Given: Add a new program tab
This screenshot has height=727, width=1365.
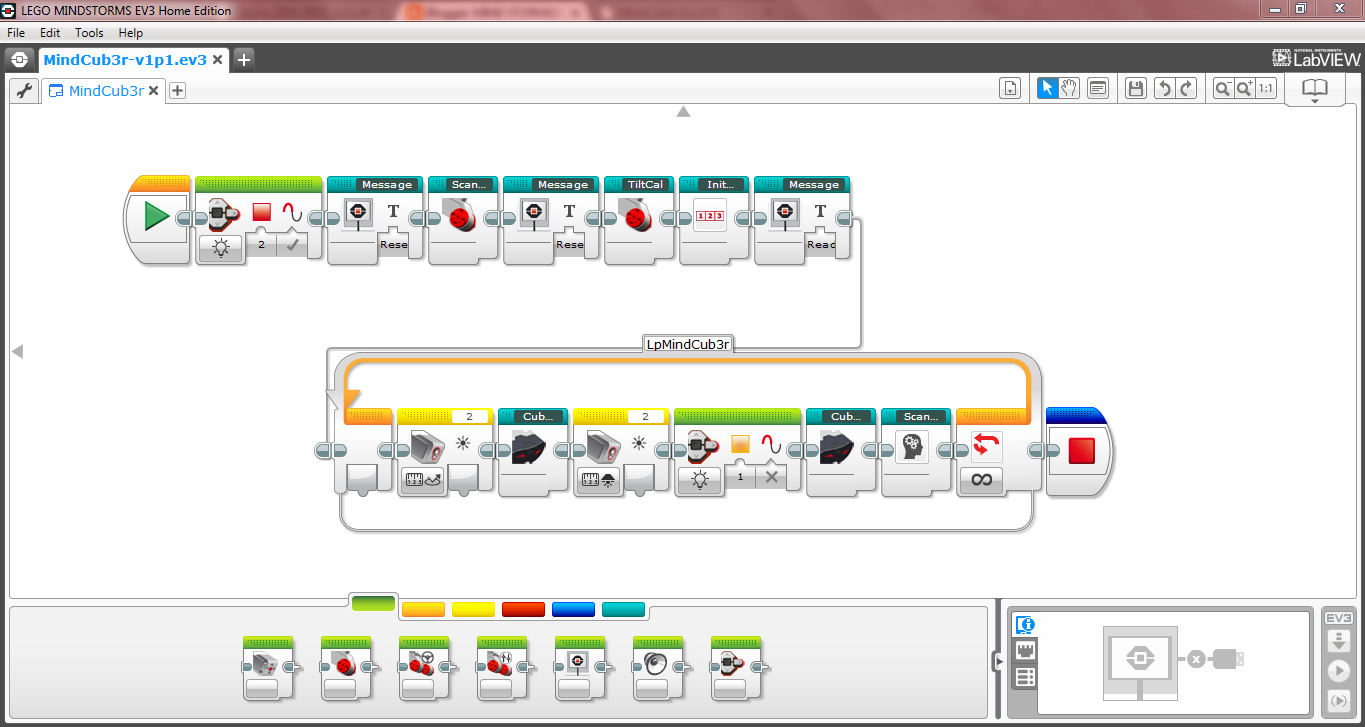Looking at the screenshot, I should point(177,91).
